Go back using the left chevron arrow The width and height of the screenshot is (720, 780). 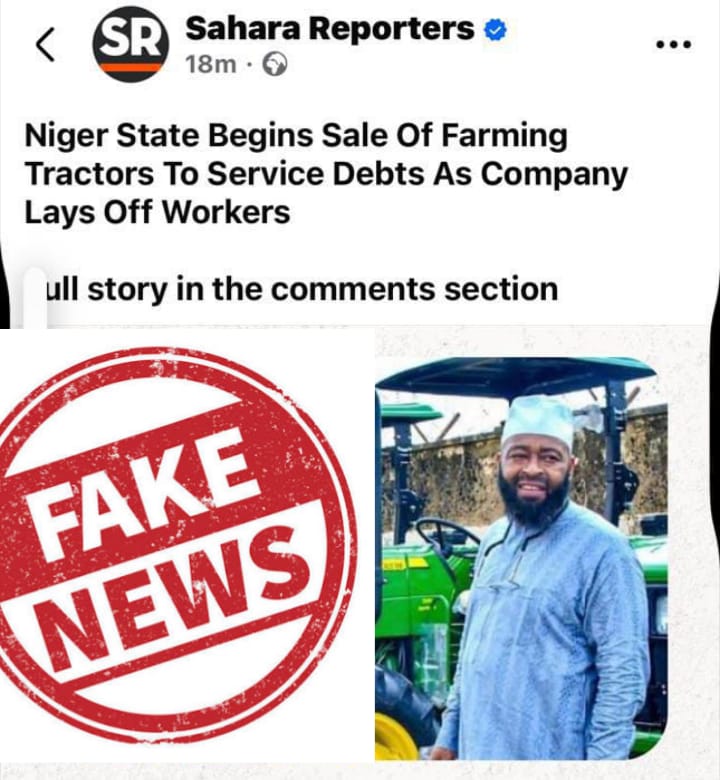46,44
